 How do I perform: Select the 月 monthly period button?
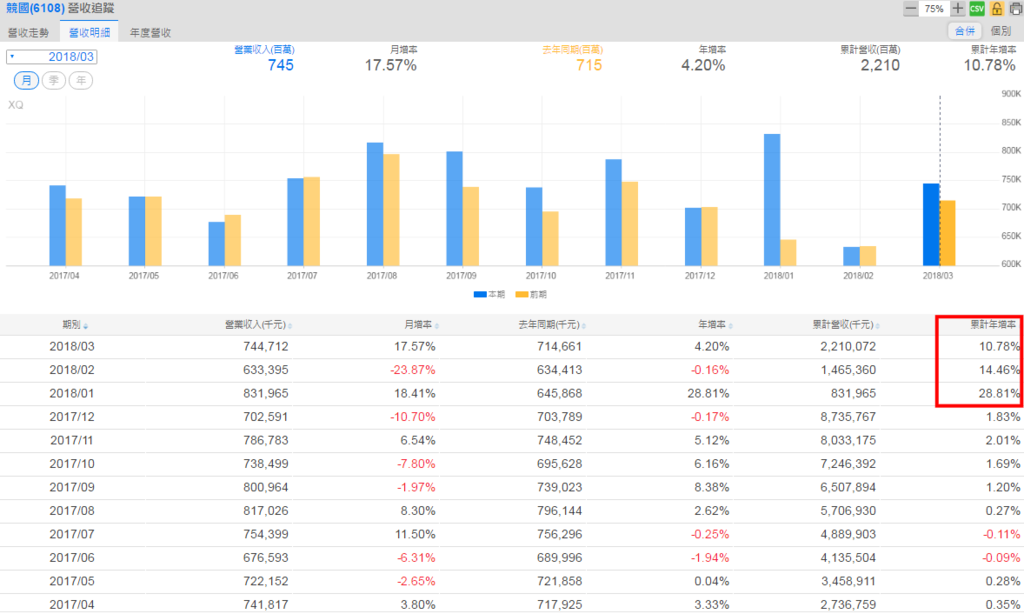coord(26,80)
